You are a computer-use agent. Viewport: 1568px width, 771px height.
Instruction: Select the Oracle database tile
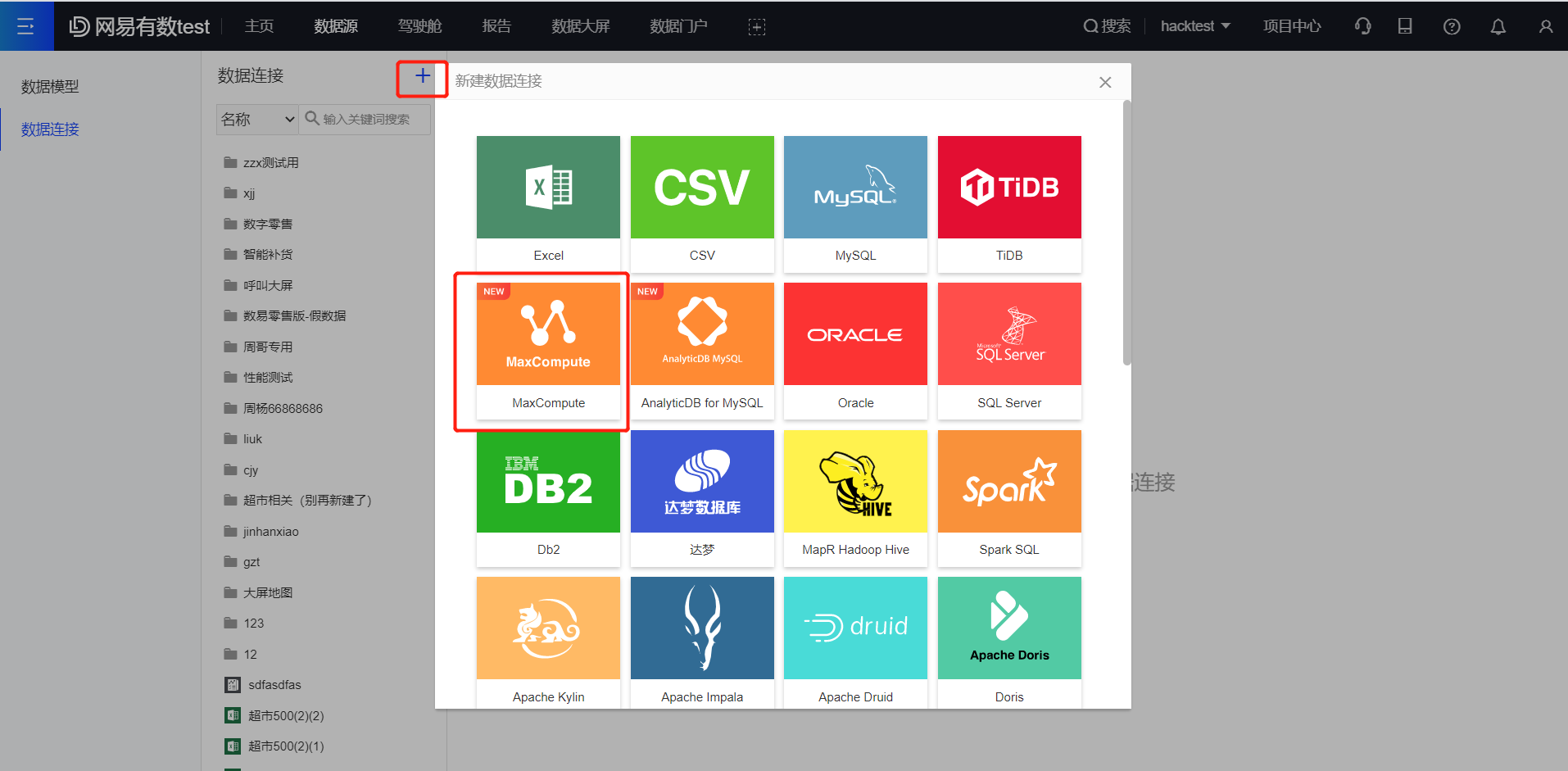point(855,351)
